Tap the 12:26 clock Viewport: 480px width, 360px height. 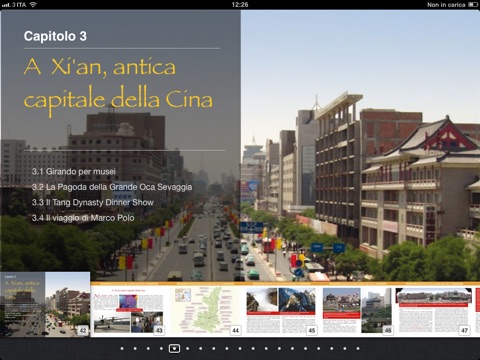coord(240,5)
